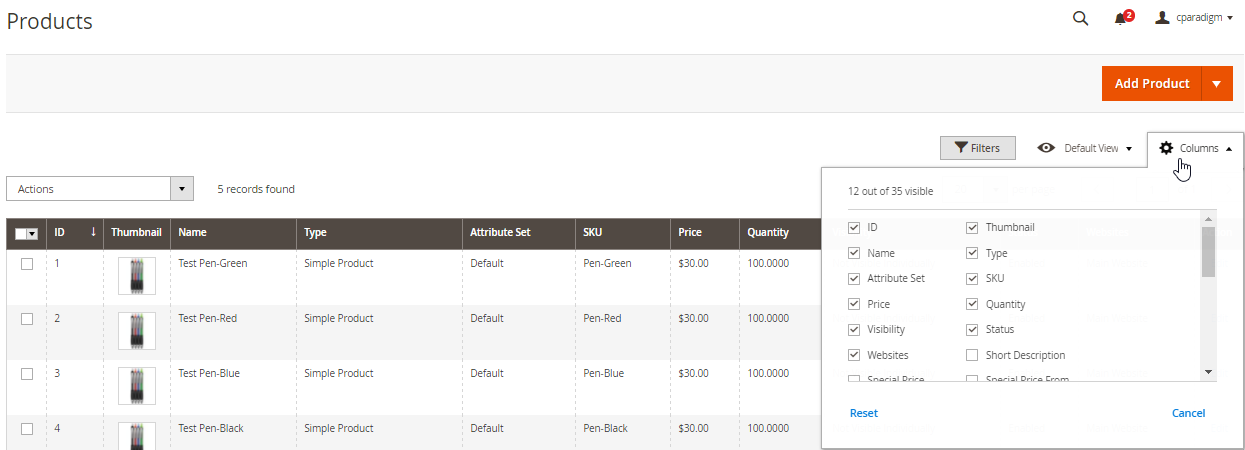The width and height of the screenshot is (1245, 450).
Task: Open the Test Pen-Red product thumbnail
Action: pyautogui.click(x=137, y=331)
